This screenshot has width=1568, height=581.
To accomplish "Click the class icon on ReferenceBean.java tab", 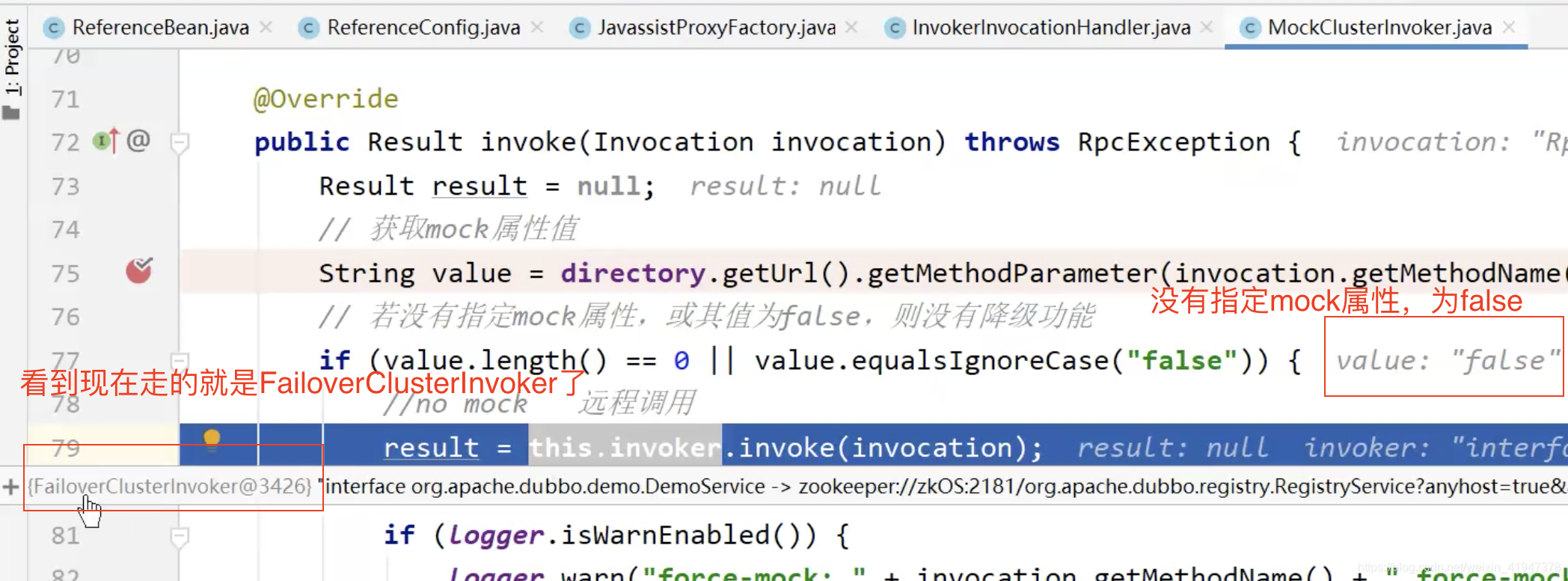I will click(x=53, y=28).
